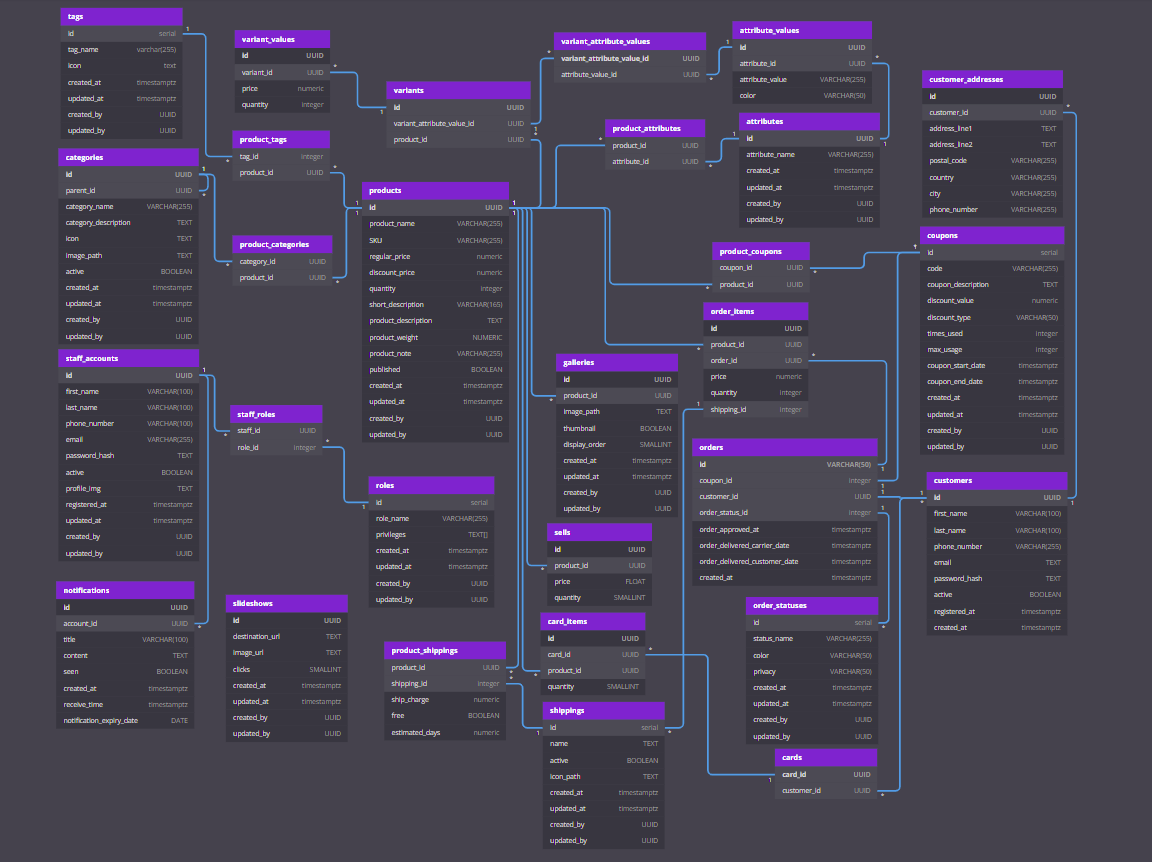This screenshot has width=1152, height=862.
Task: Select the order_statuses table header
Action: (813, 606)
